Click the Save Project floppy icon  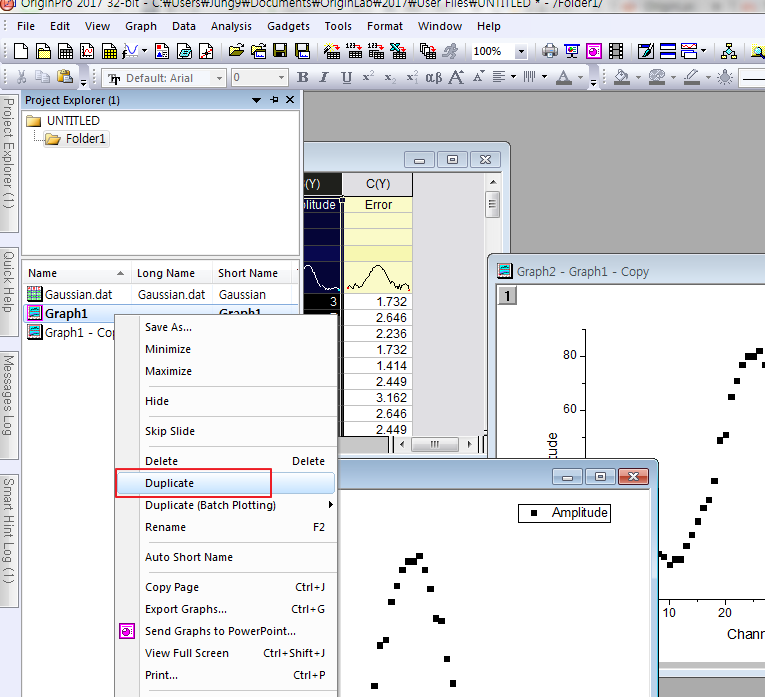coord(280,51)
